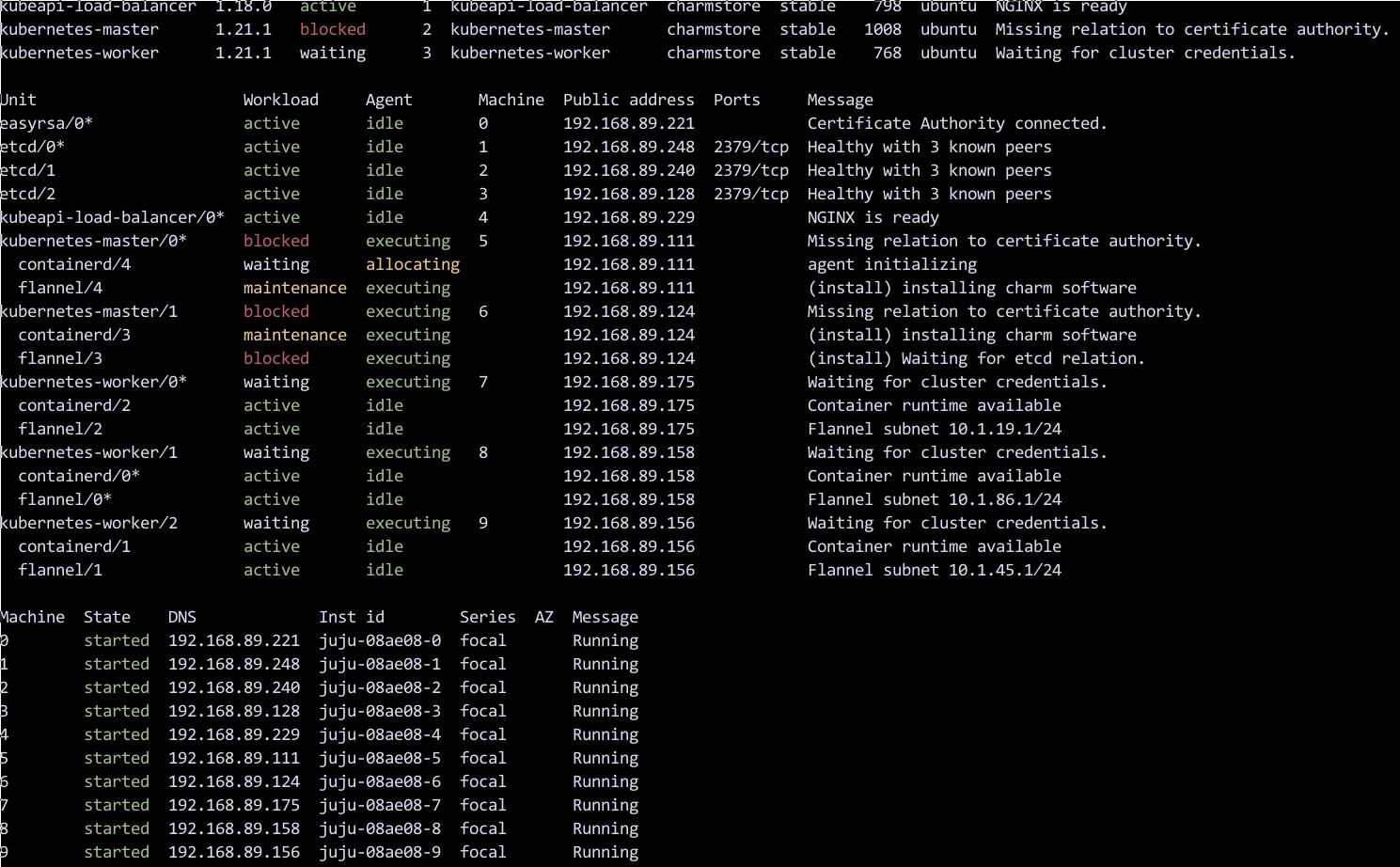Click kubernetes-worker/2 unit name
1400x867 pixels.
click(x=88, y=523)
